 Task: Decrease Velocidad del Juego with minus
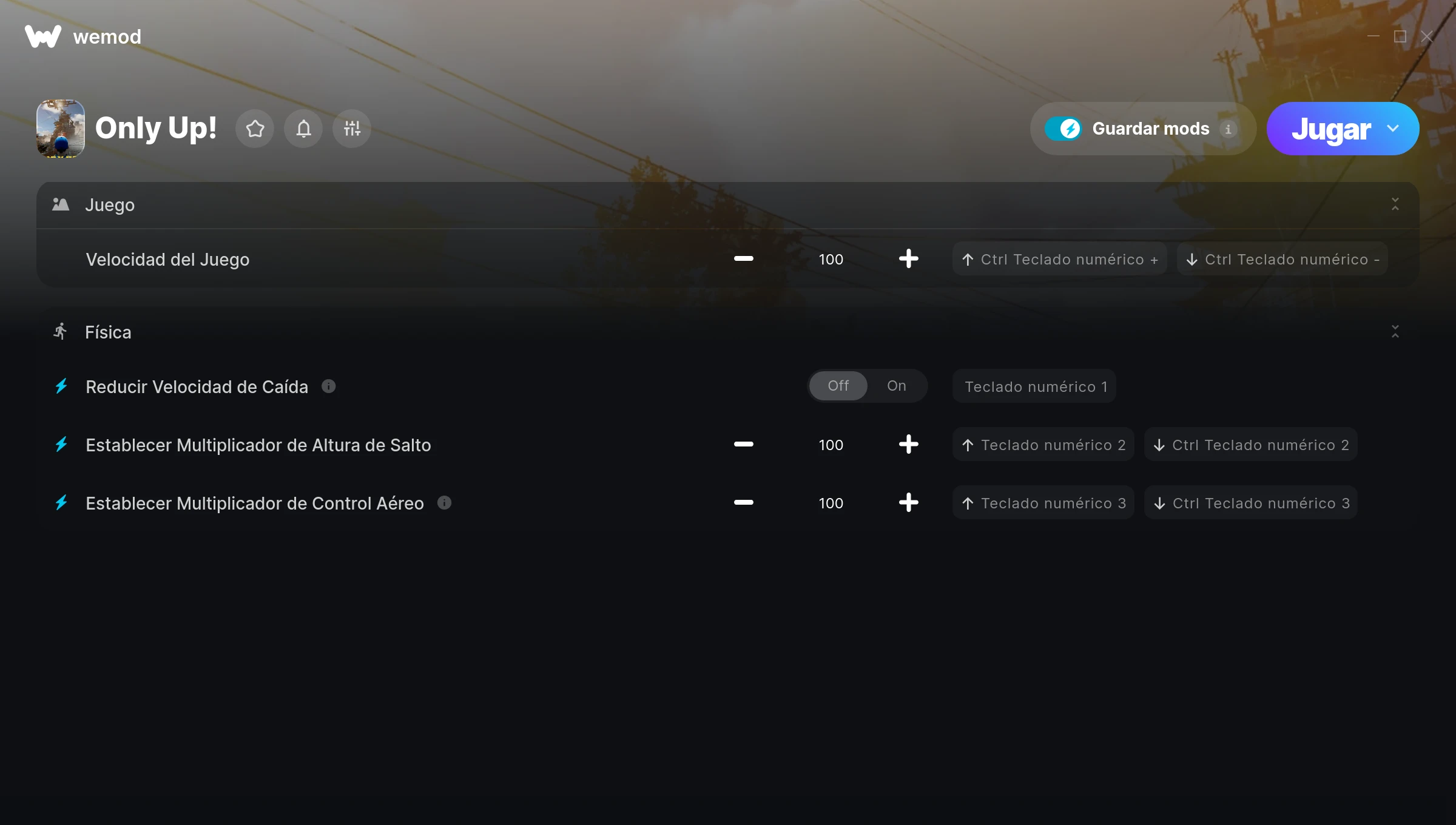(x=743, y=259)
